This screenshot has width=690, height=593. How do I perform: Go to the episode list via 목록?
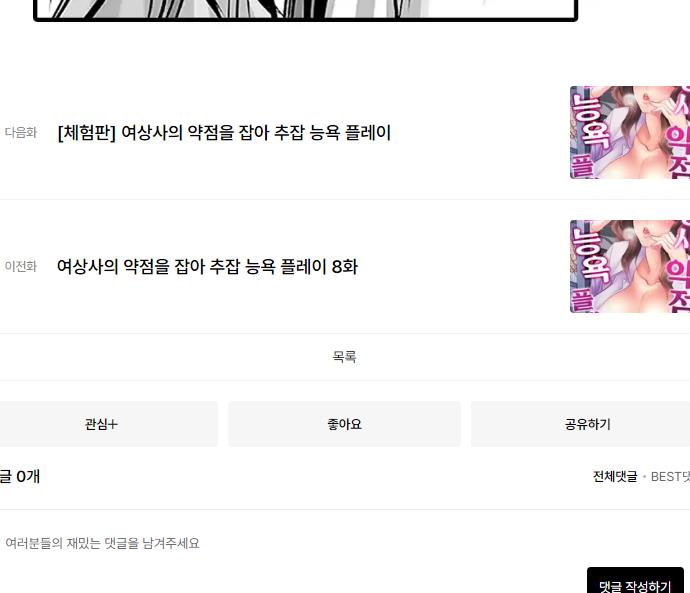[x=344, y=356]
